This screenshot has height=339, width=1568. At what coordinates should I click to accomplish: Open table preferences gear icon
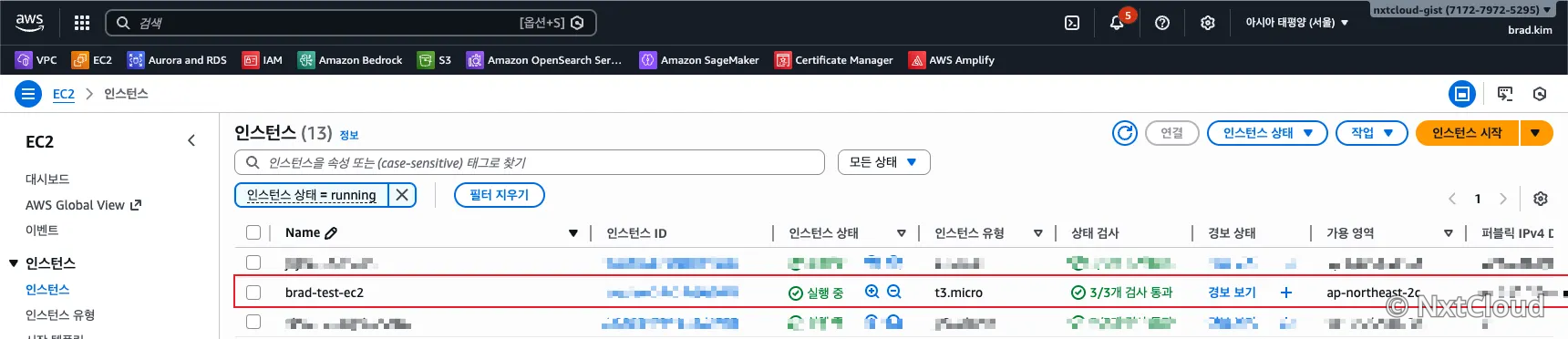(1541, 199)
